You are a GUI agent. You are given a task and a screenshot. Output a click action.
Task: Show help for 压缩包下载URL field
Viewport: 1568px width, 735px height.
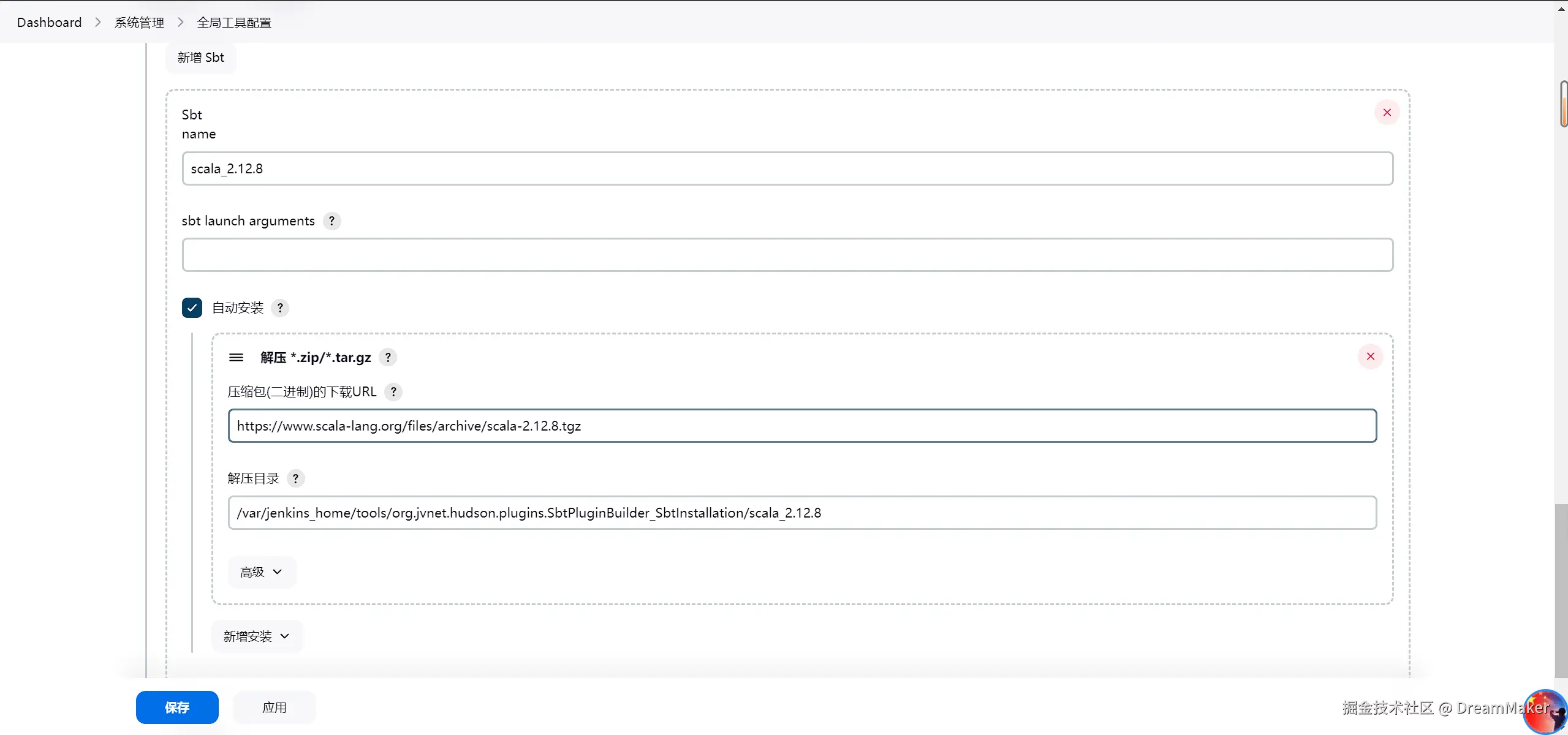point(393,392)
